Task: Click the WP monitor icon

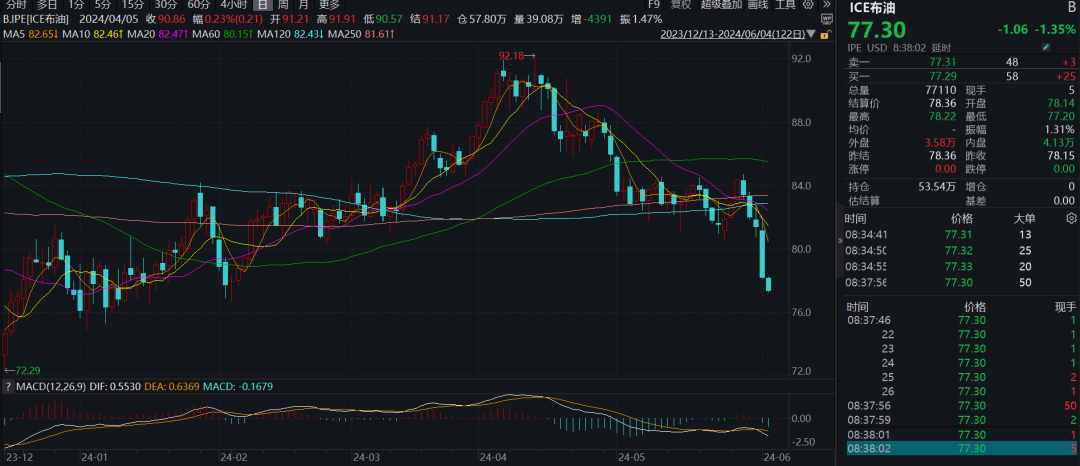Action: (827, 19)
